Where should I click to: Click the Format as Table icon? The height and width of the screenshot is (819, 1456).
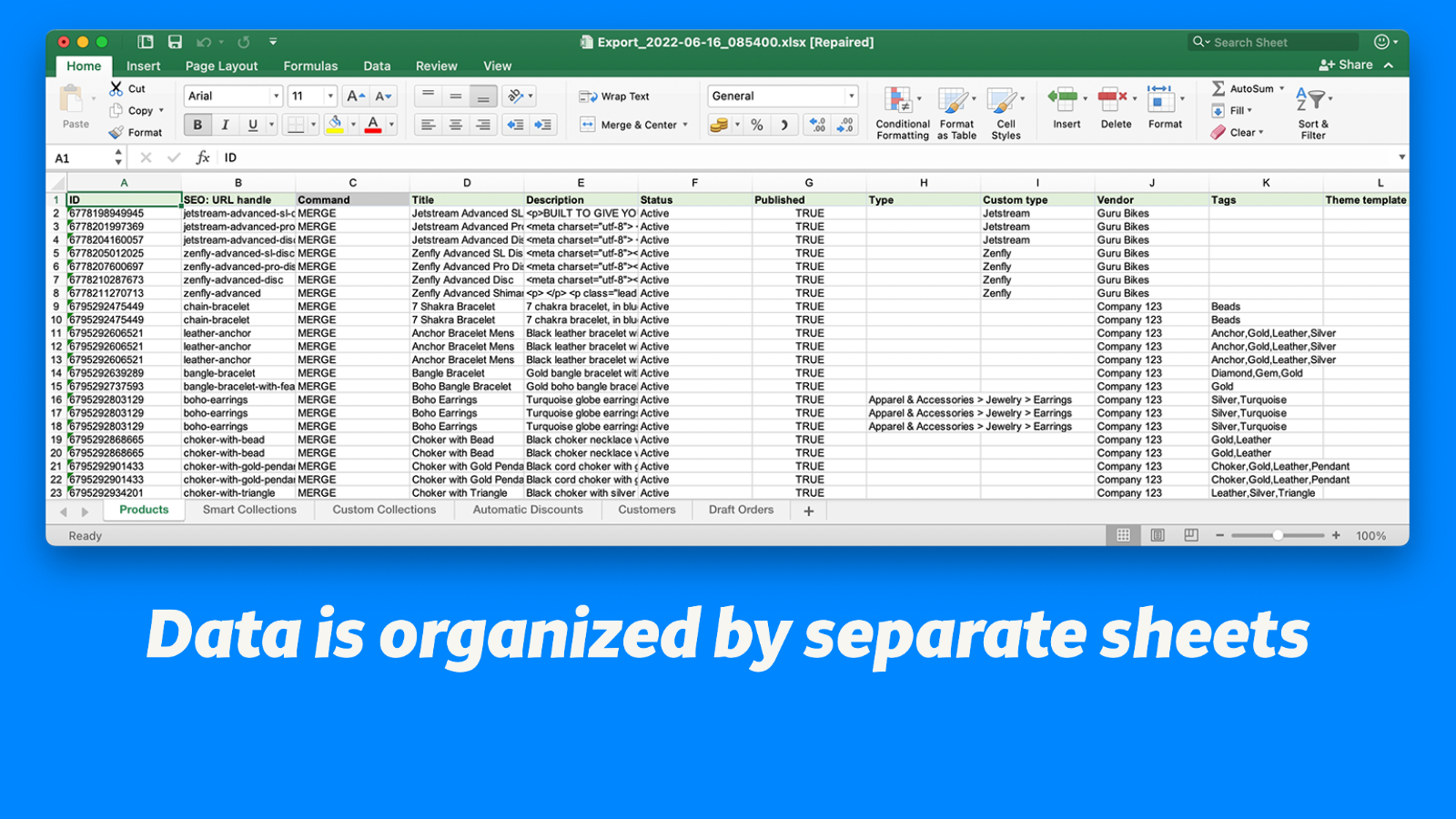[955, 107]
